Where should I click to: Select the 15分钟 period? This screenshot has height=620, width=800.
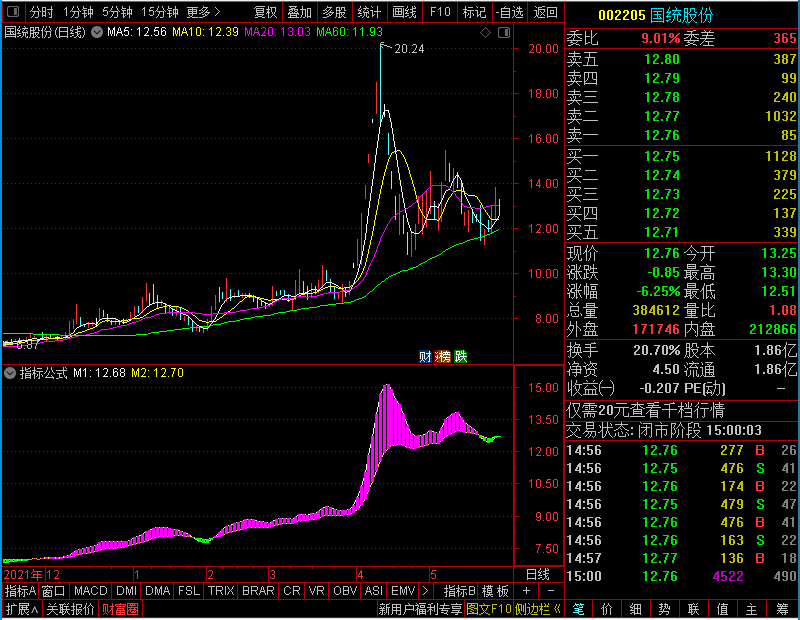[x=159, y=12]
